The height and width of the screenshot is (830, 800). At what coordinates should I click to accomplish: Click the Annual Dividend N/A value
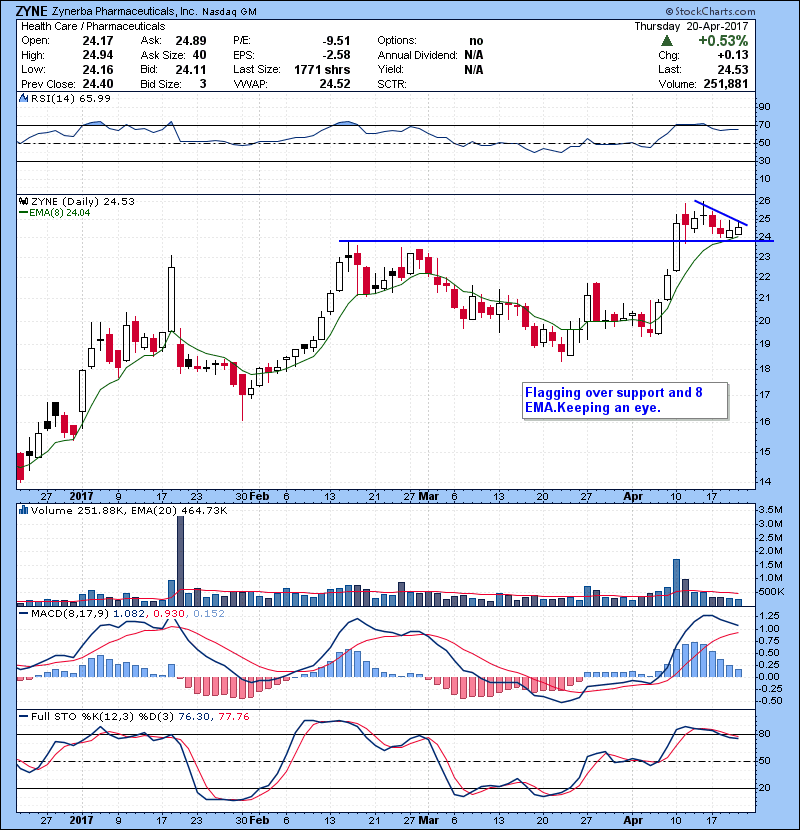pyautogui.click(x=474, y=55)
